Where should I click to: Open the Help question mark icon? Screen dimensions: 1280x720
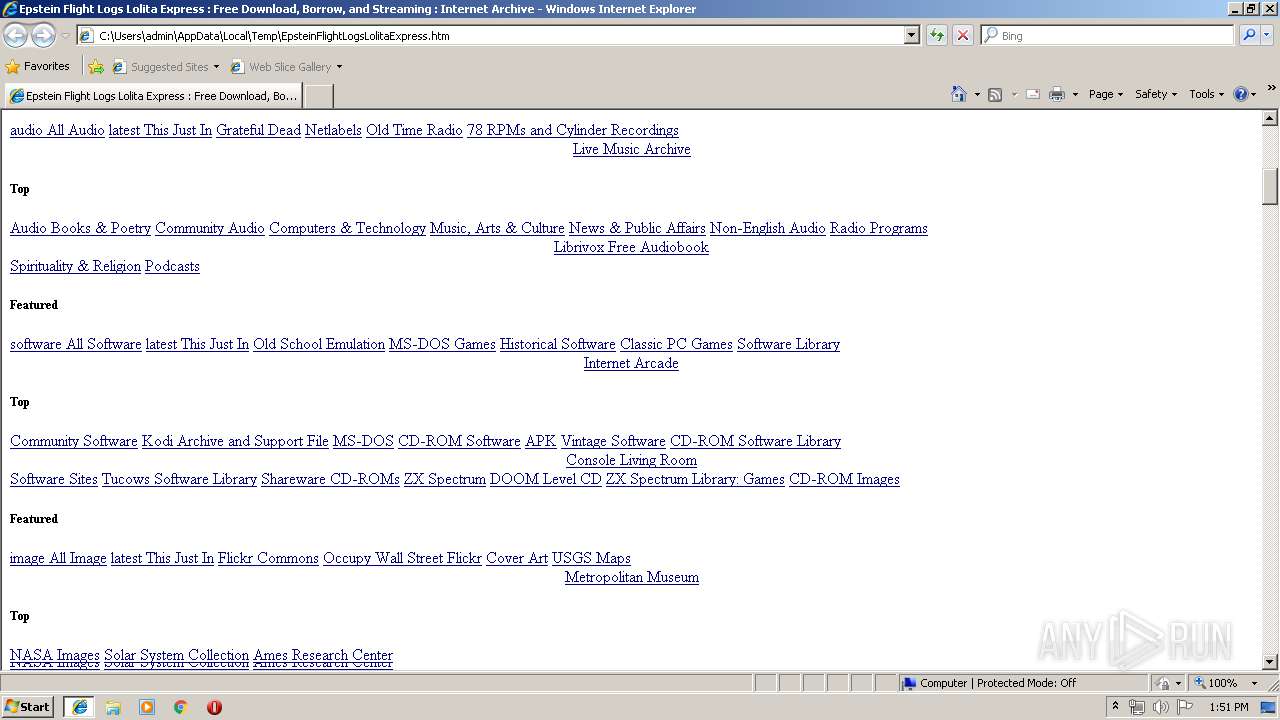point(1241,94)
